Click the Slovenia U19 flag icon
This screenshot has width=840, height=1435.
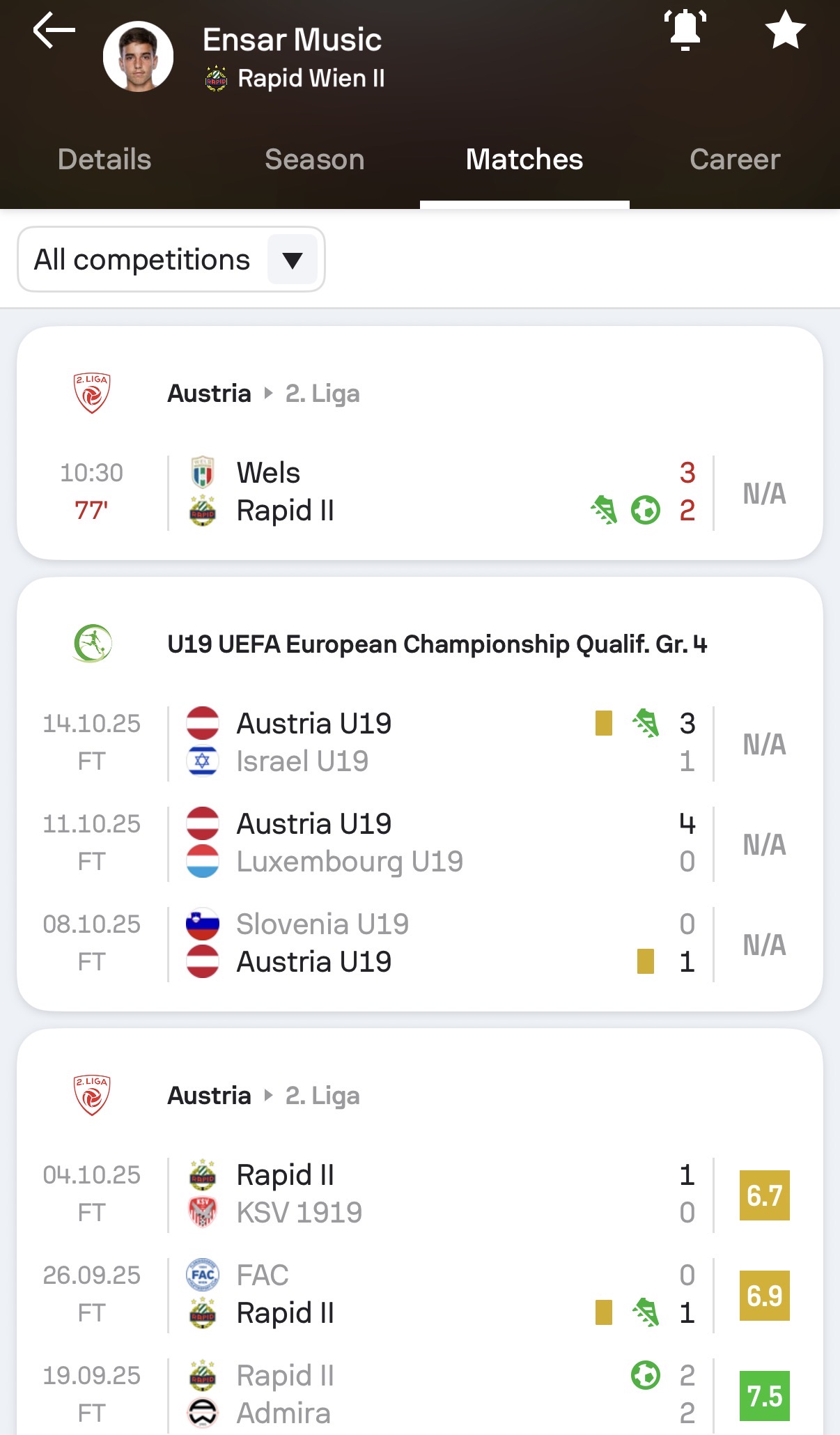coord(203,924)
